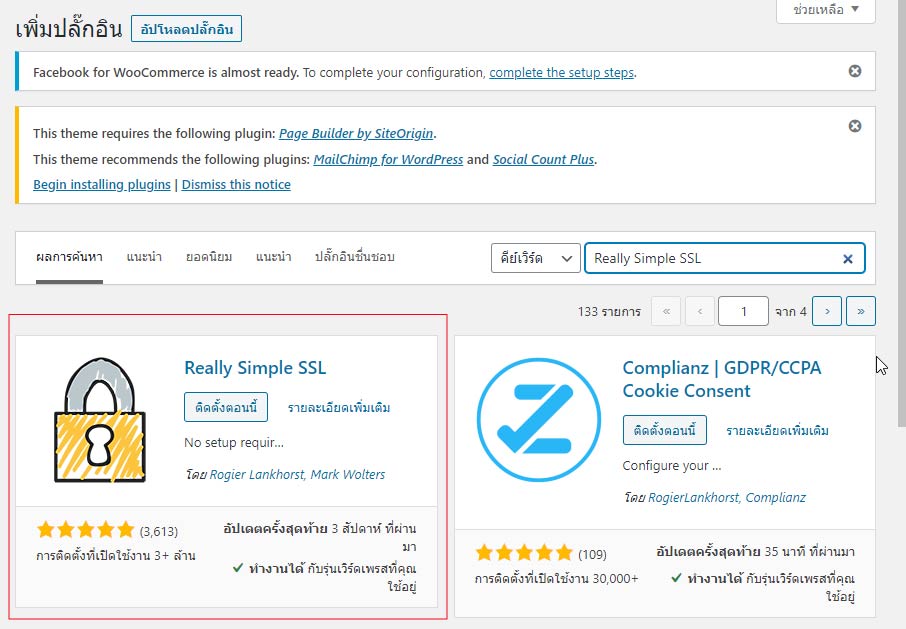
Task: Click the 133 รายการ results count
Action: point(610,312)
